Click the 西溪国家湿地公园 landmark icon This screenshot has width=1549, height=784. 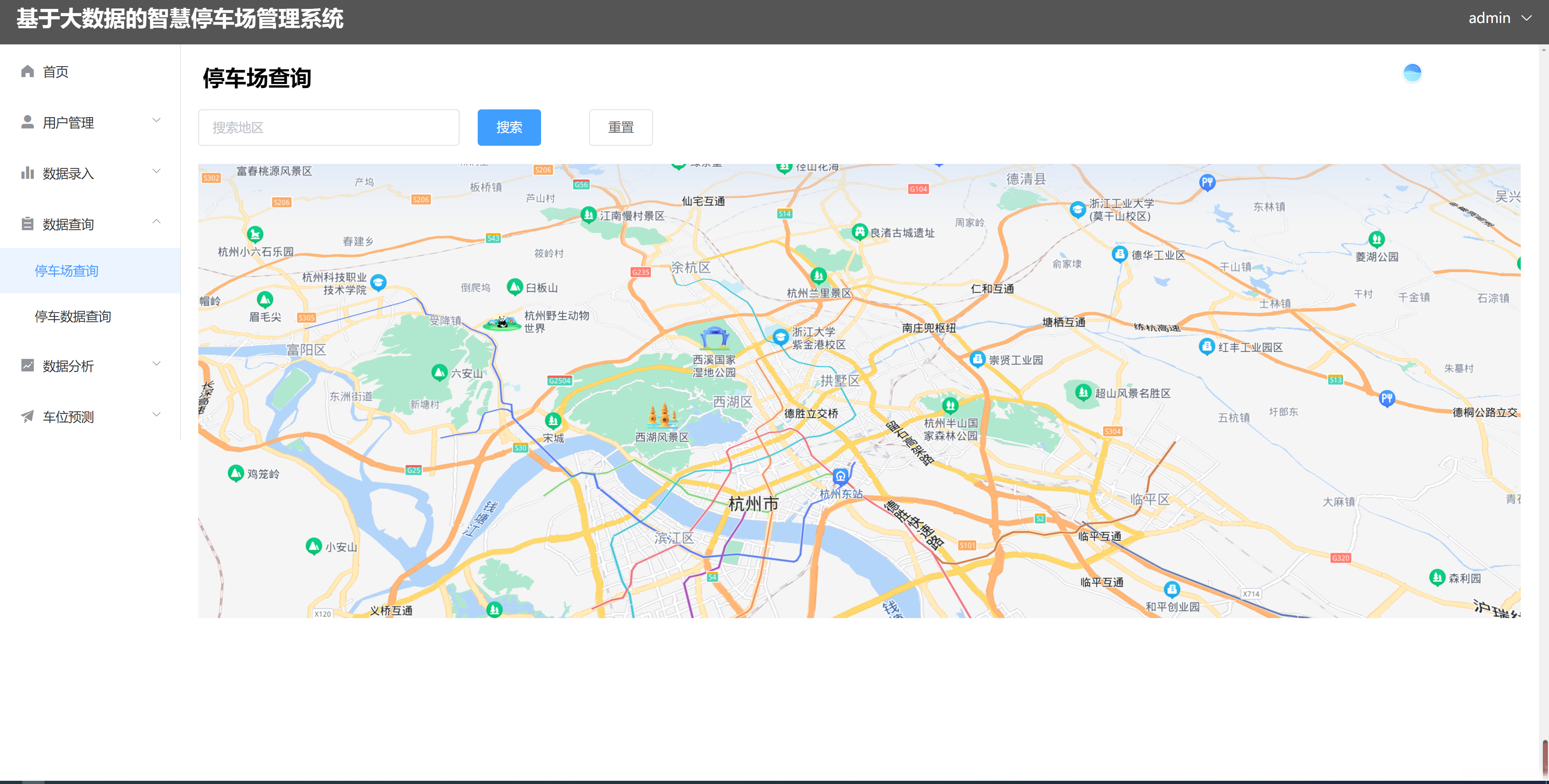pos(714,338)
